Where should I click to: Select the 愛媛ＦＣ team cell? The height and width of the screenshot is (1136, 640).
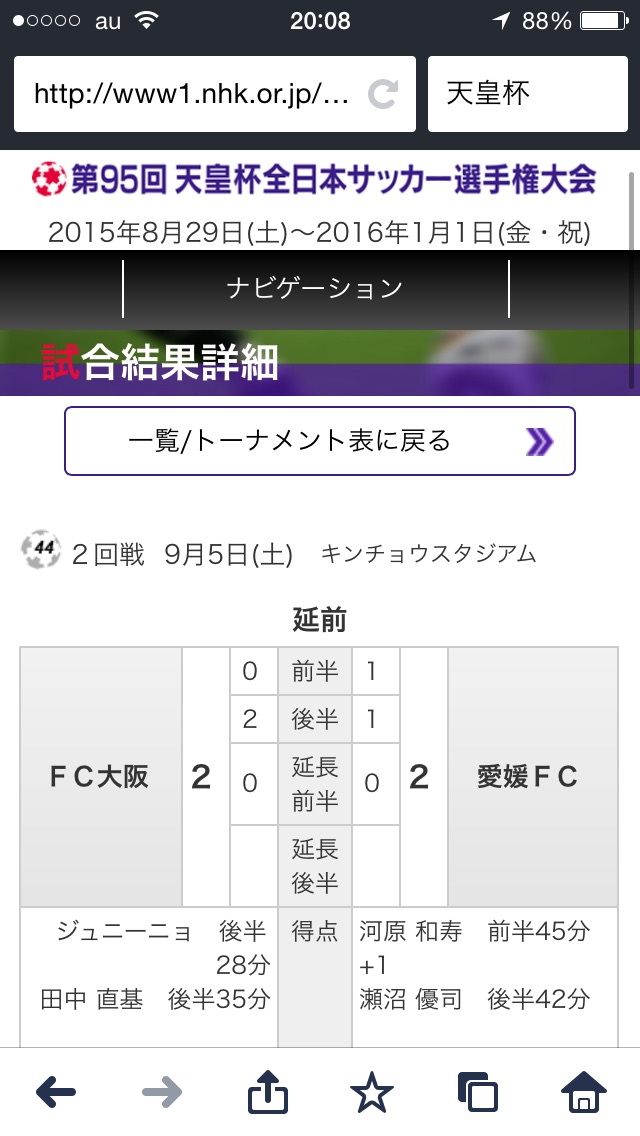527,776
